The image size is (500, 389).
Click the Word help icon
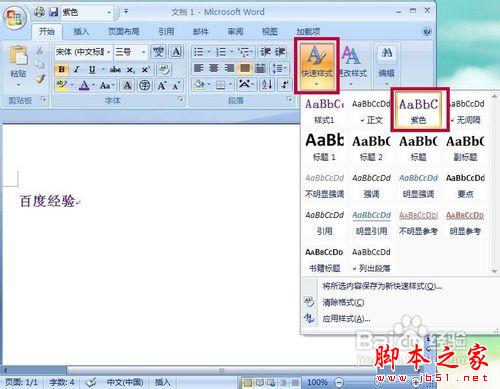point(427,32)
